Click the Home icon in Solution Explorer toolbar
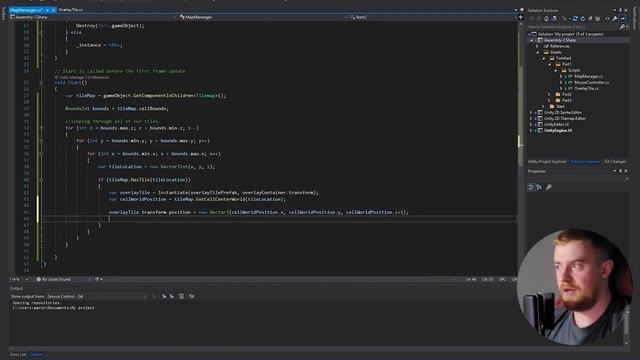This screenshot has width=640, height=360. pos(547,19)
